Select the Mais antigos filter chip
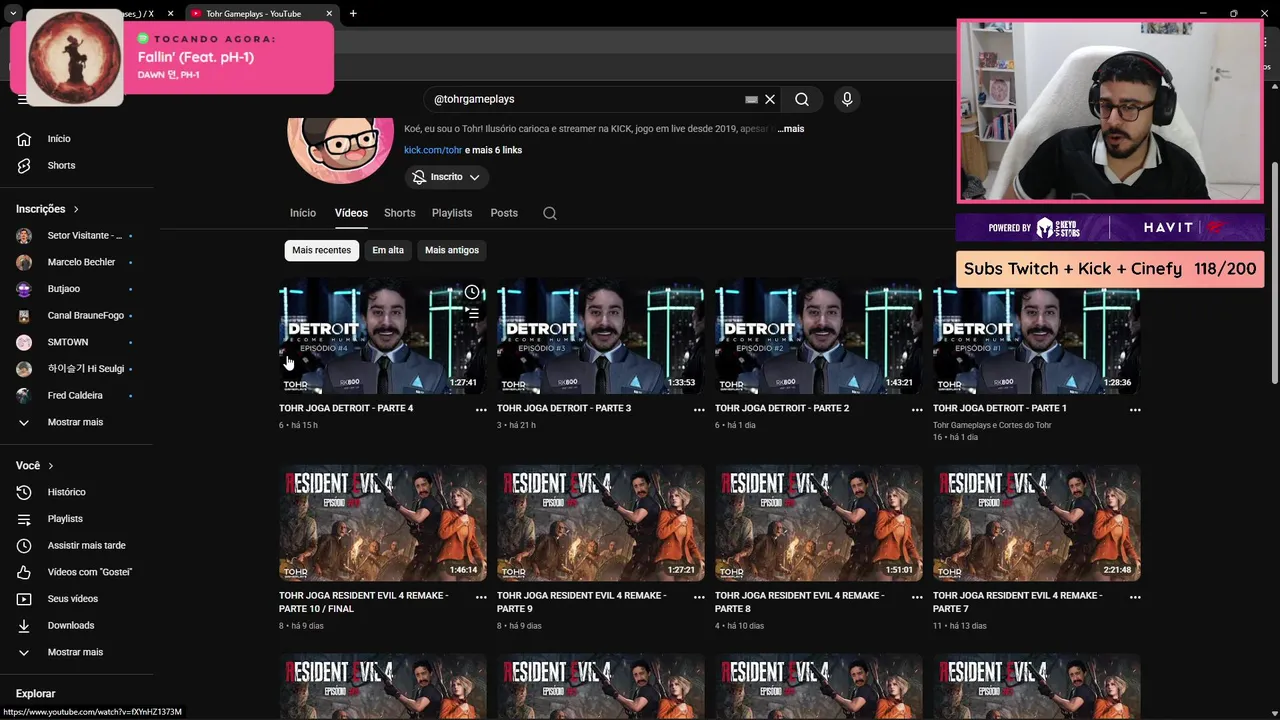1280x720 pixels. tap(452, 250)
